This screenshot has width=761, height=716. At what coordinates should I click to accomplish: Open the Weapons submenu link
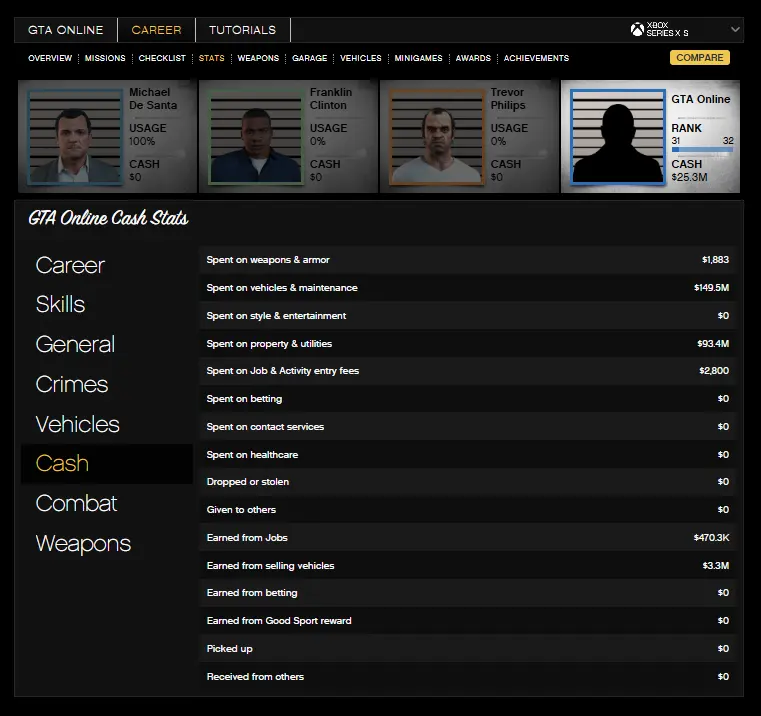[258, 58]
